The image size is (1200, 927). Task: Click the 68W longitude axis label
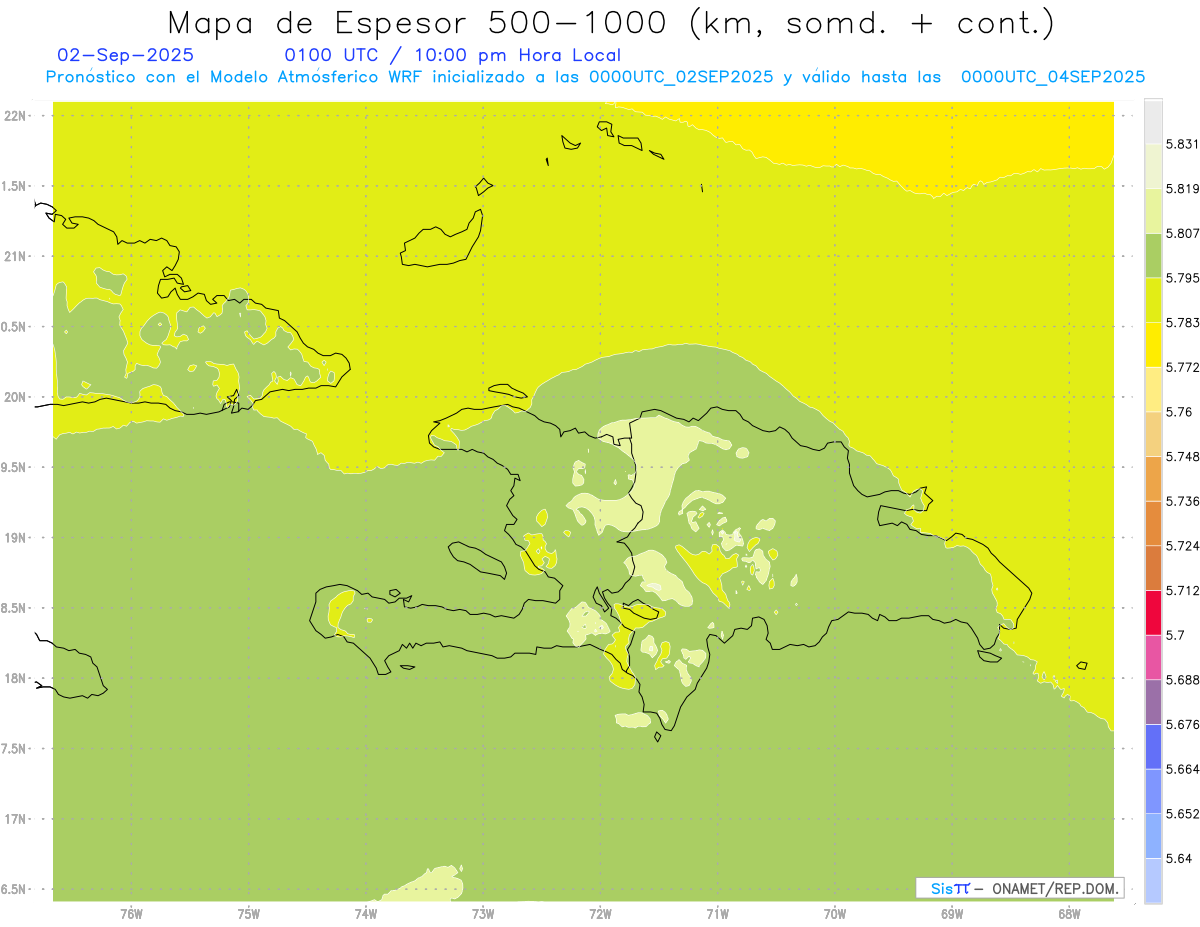[x=1069, y=914]
